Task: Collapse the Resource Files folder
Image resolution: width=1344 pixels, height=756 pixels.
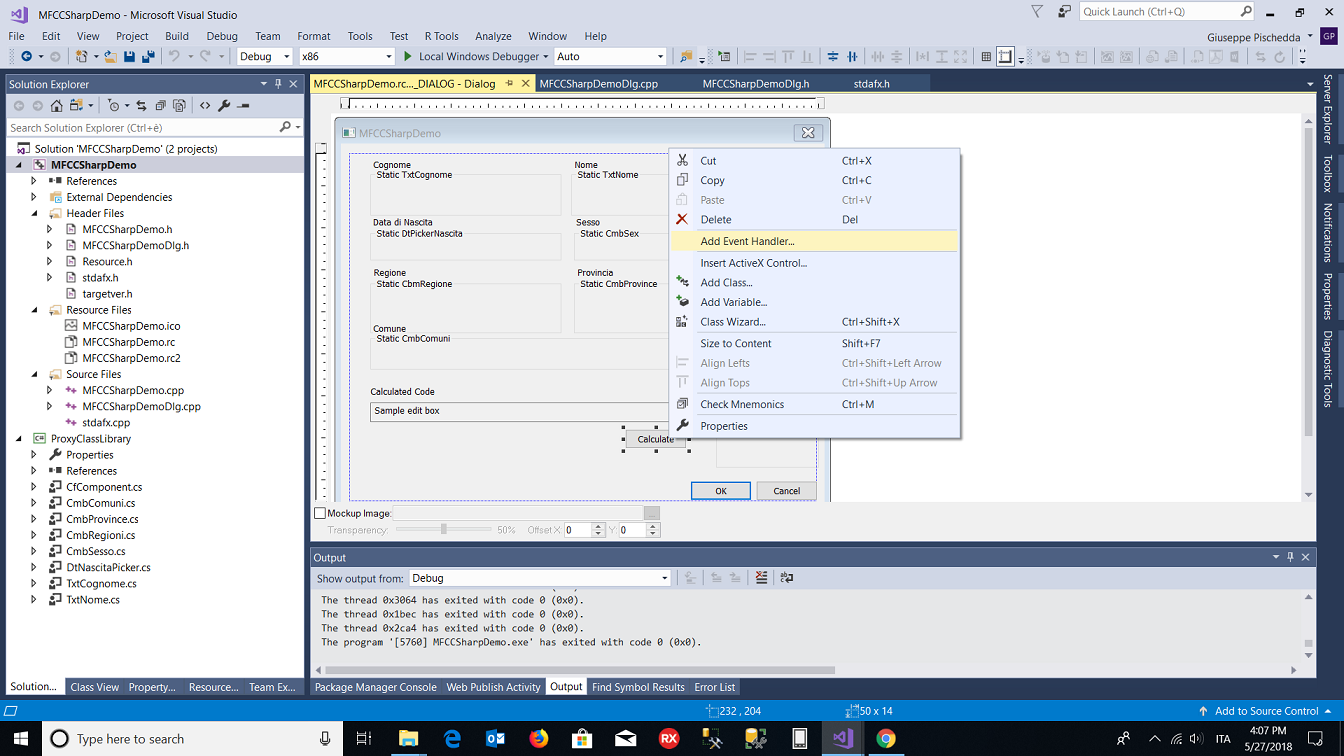Action: coord(34,310)
